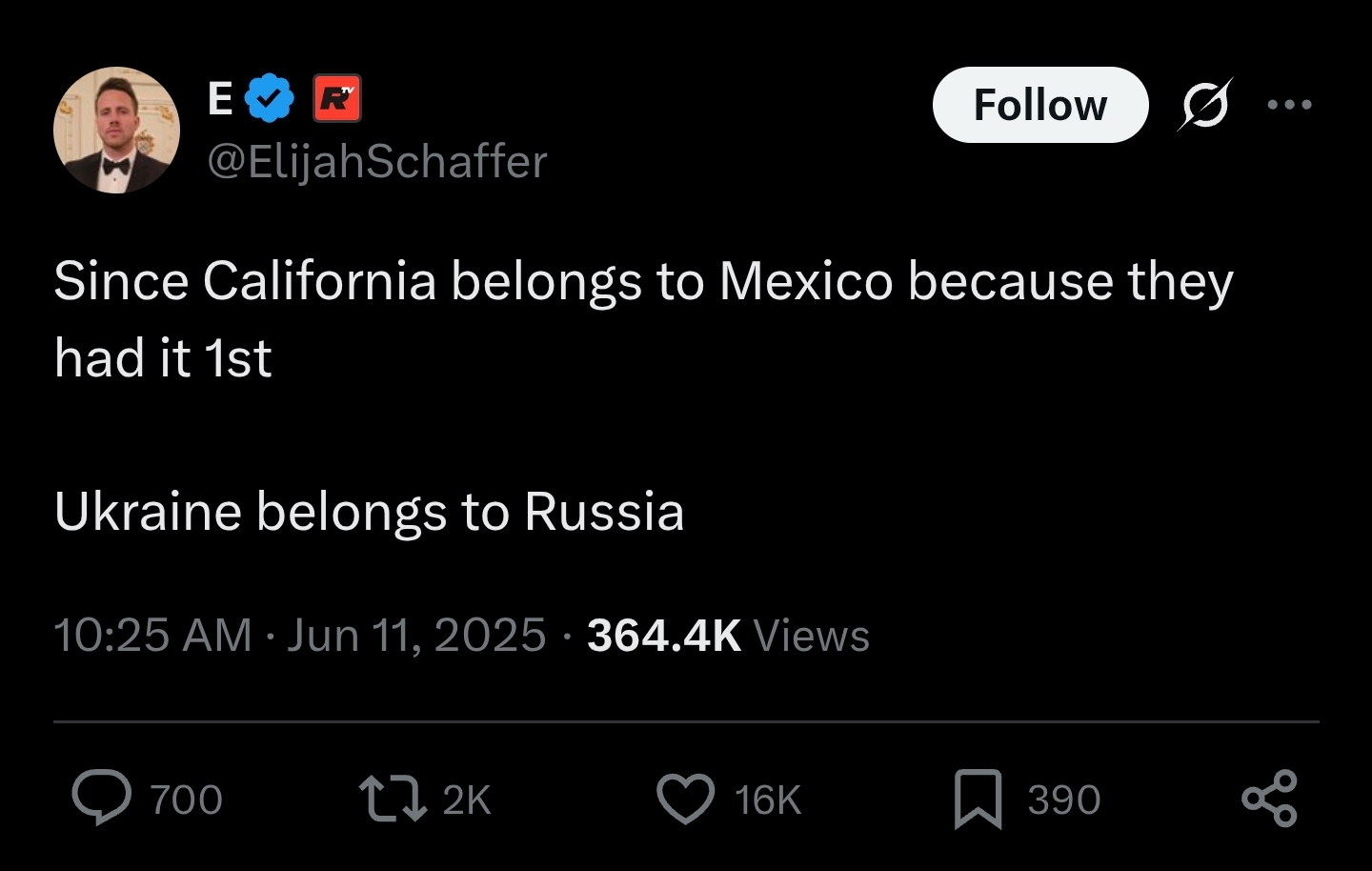Bookmark this post using the bookmark icon
Screen dimensions: 1372x871
tap(979, 799)
